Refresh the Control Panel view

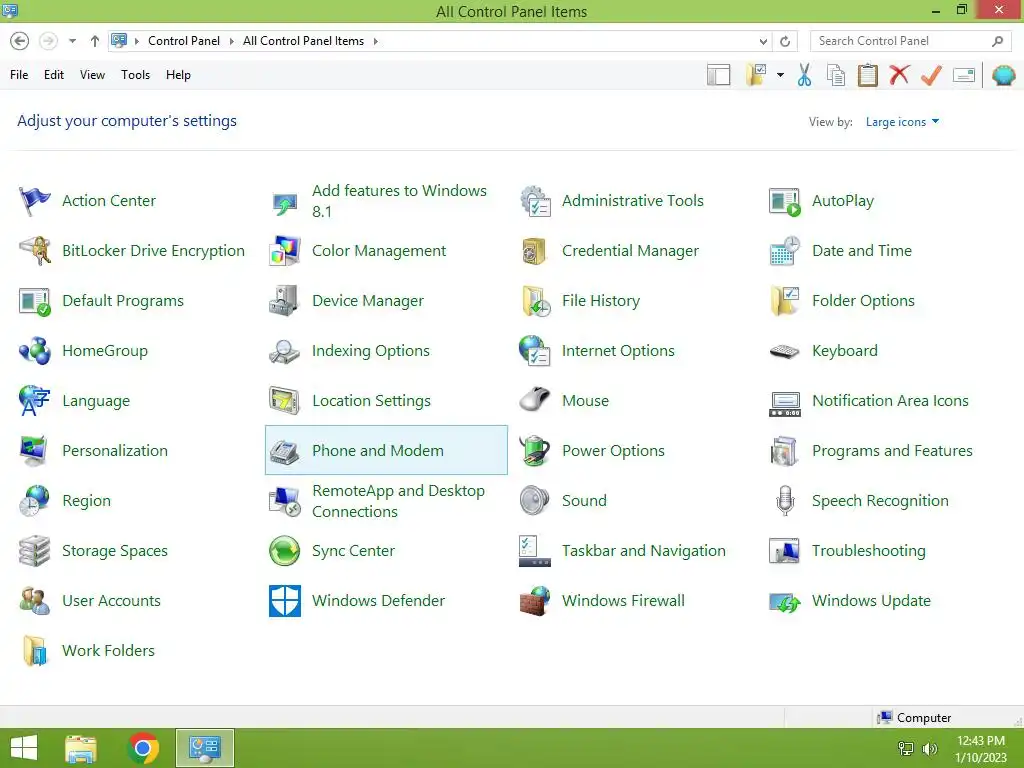tap(785, 41)
